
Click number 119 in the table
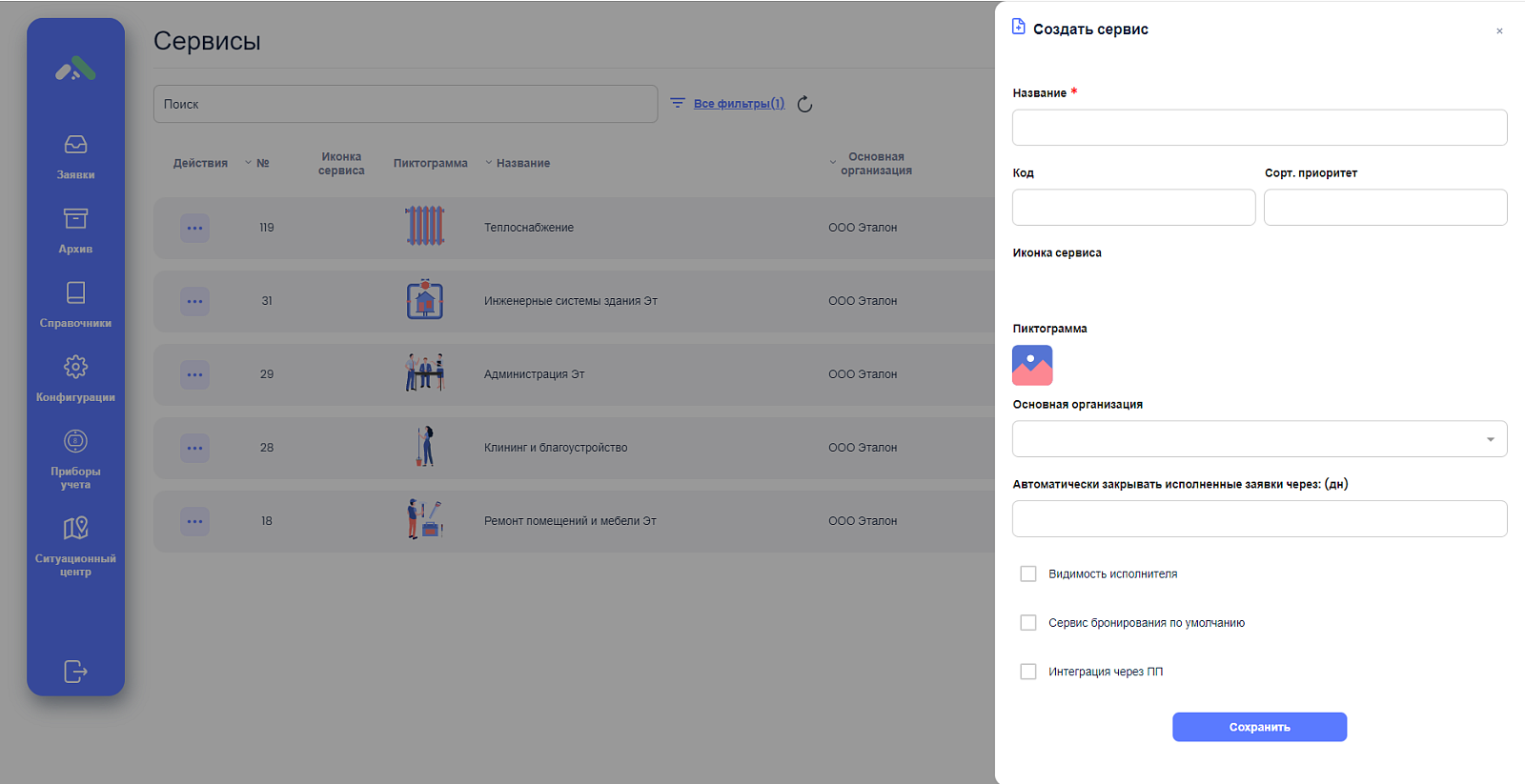[267, 228]
